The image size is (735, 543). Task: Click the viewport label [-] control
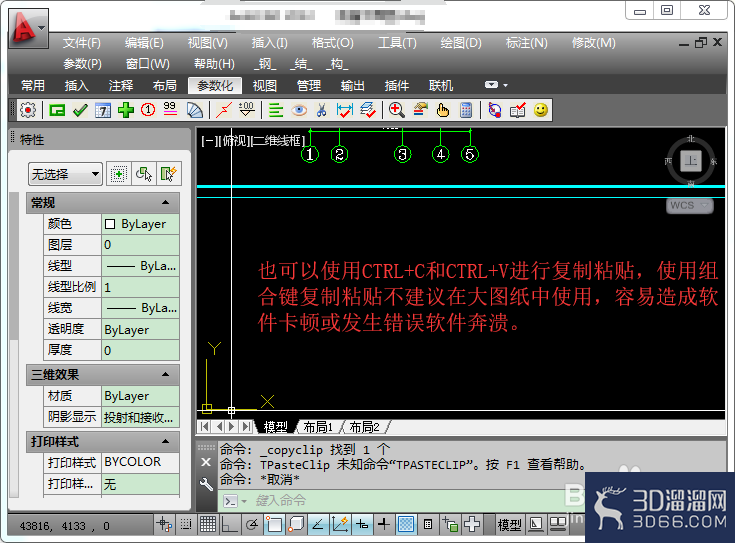pyautogui.click(x=208, y=141)
